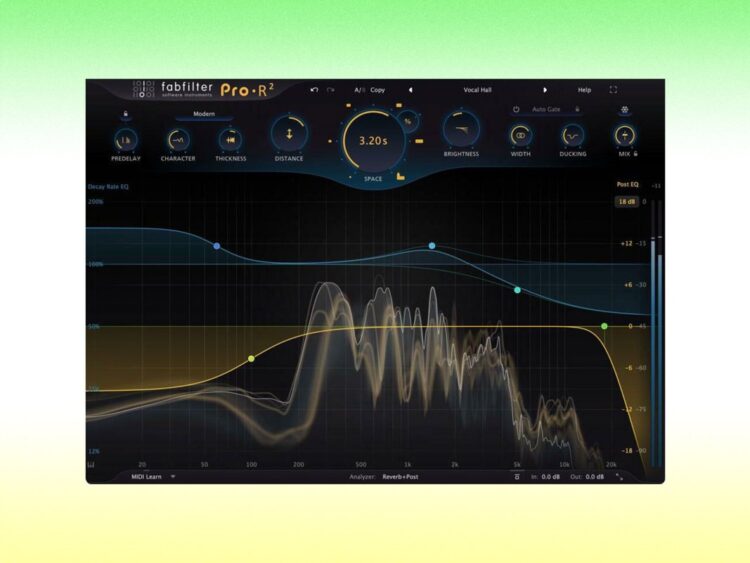Toggle the A/B state switch
750x563 pixels.
point(359,90)
